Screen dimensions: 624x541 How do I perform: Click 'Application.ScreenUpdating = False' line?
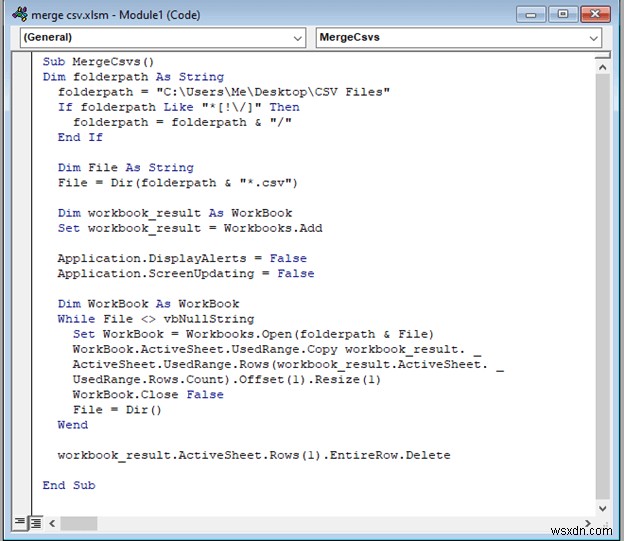click(x=186, y=273)
